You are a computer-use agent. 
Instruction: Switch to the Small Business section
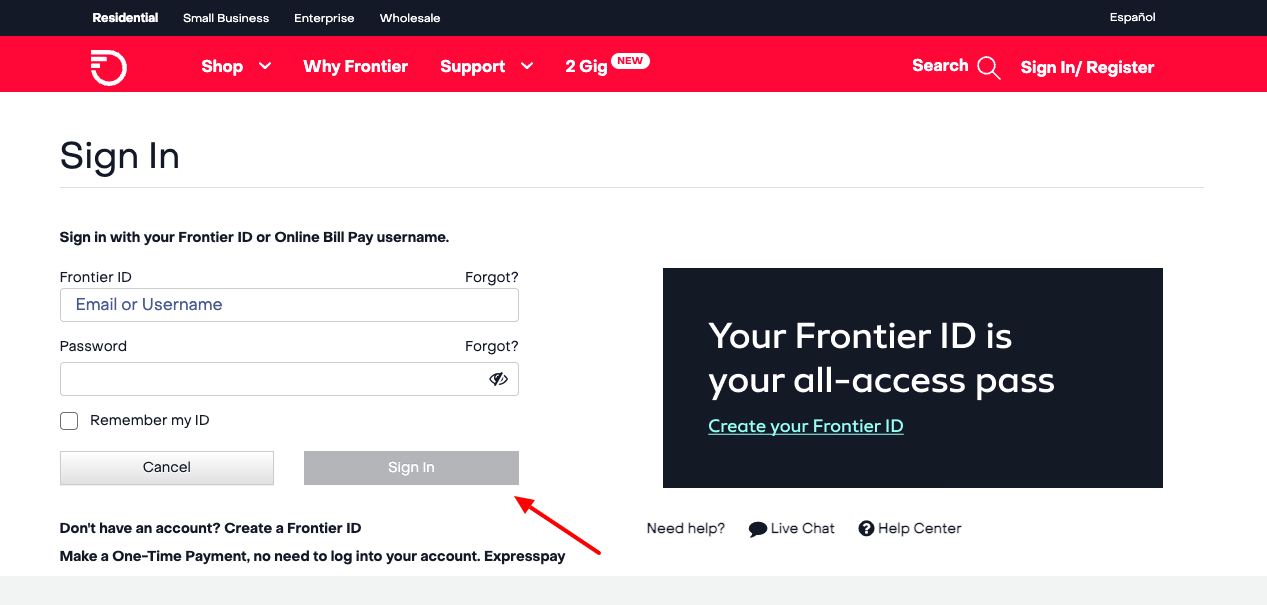click(x=225, y=17)
